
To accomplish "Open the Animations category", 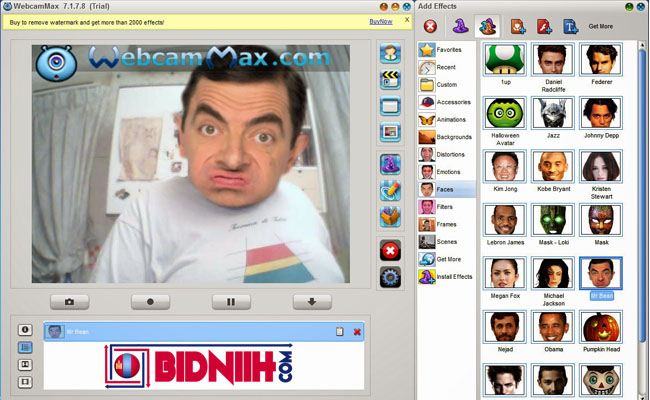I will (446, 119).
